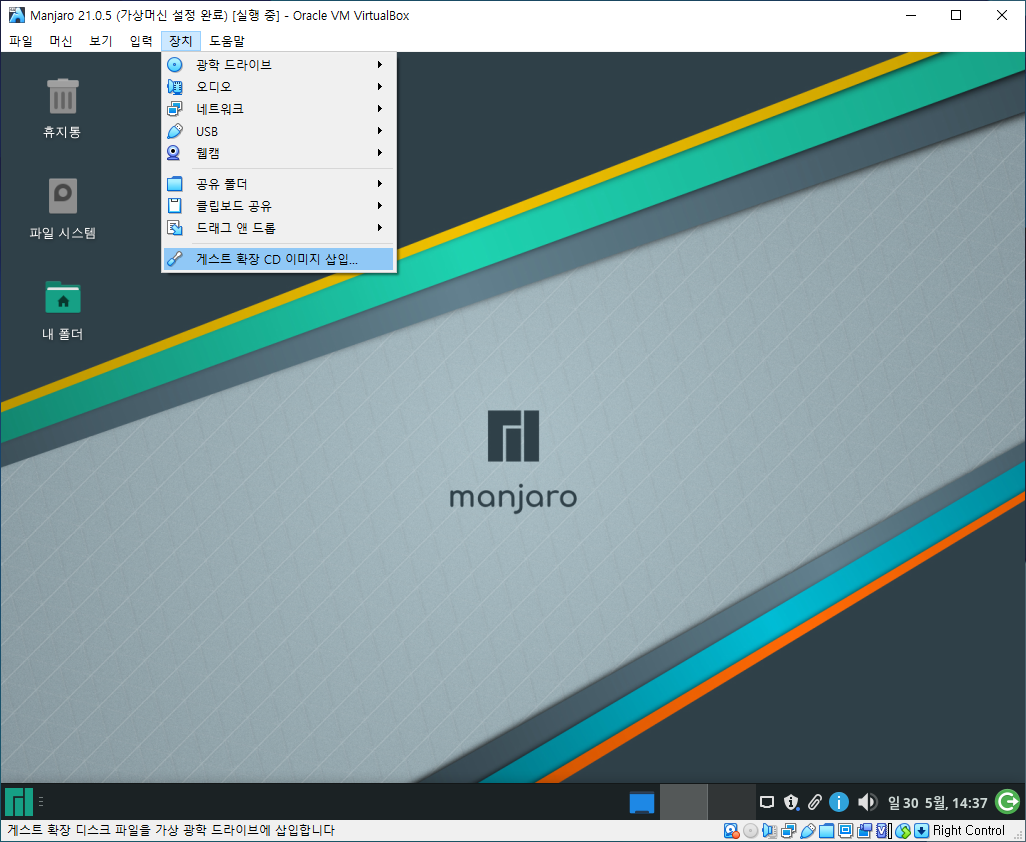1026x842 pixels.
Task: Open the 도움말 menu
Action: [x=226, y=41]
